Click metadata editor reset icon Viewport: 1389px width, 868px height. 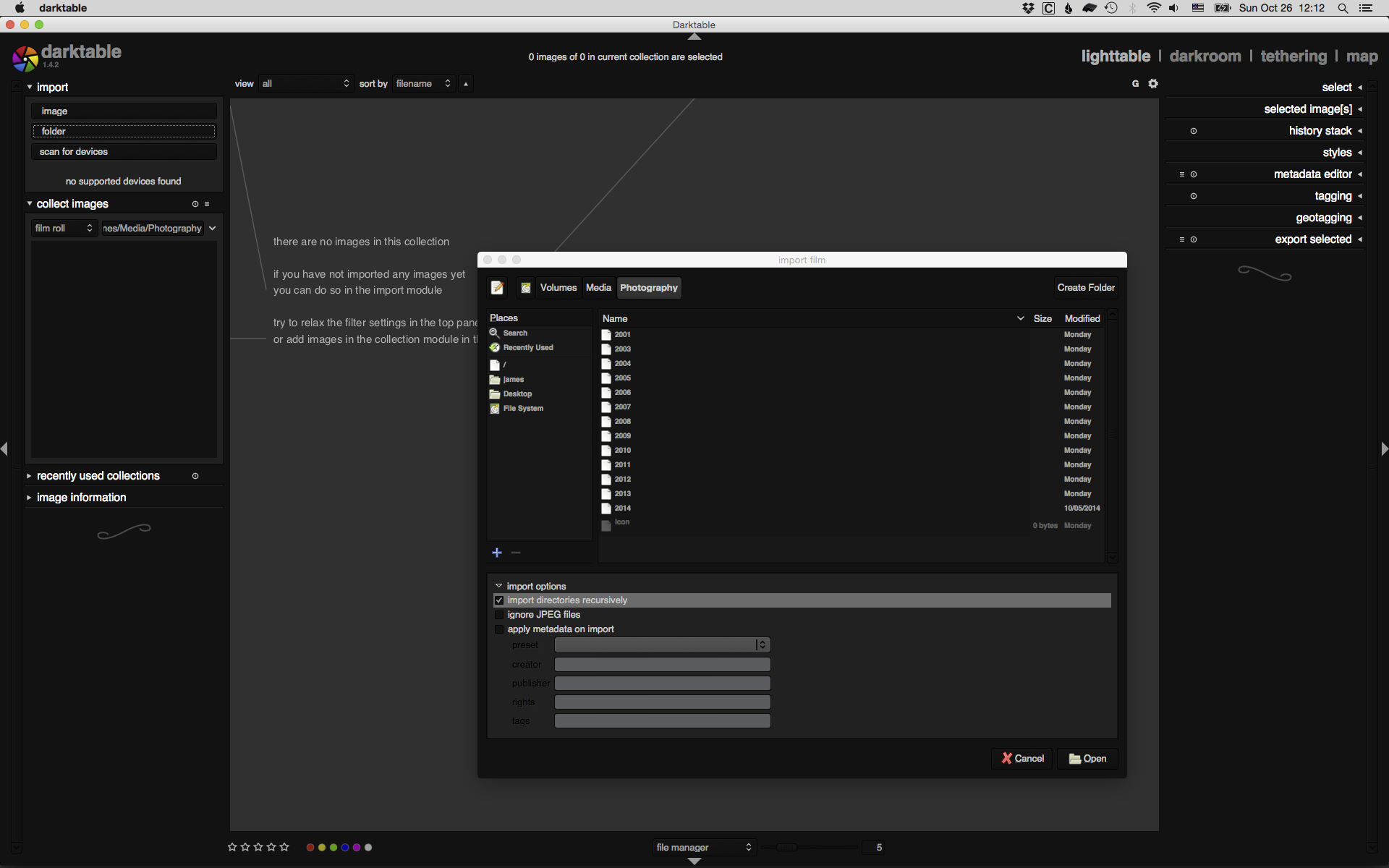tap(1194, 174)
